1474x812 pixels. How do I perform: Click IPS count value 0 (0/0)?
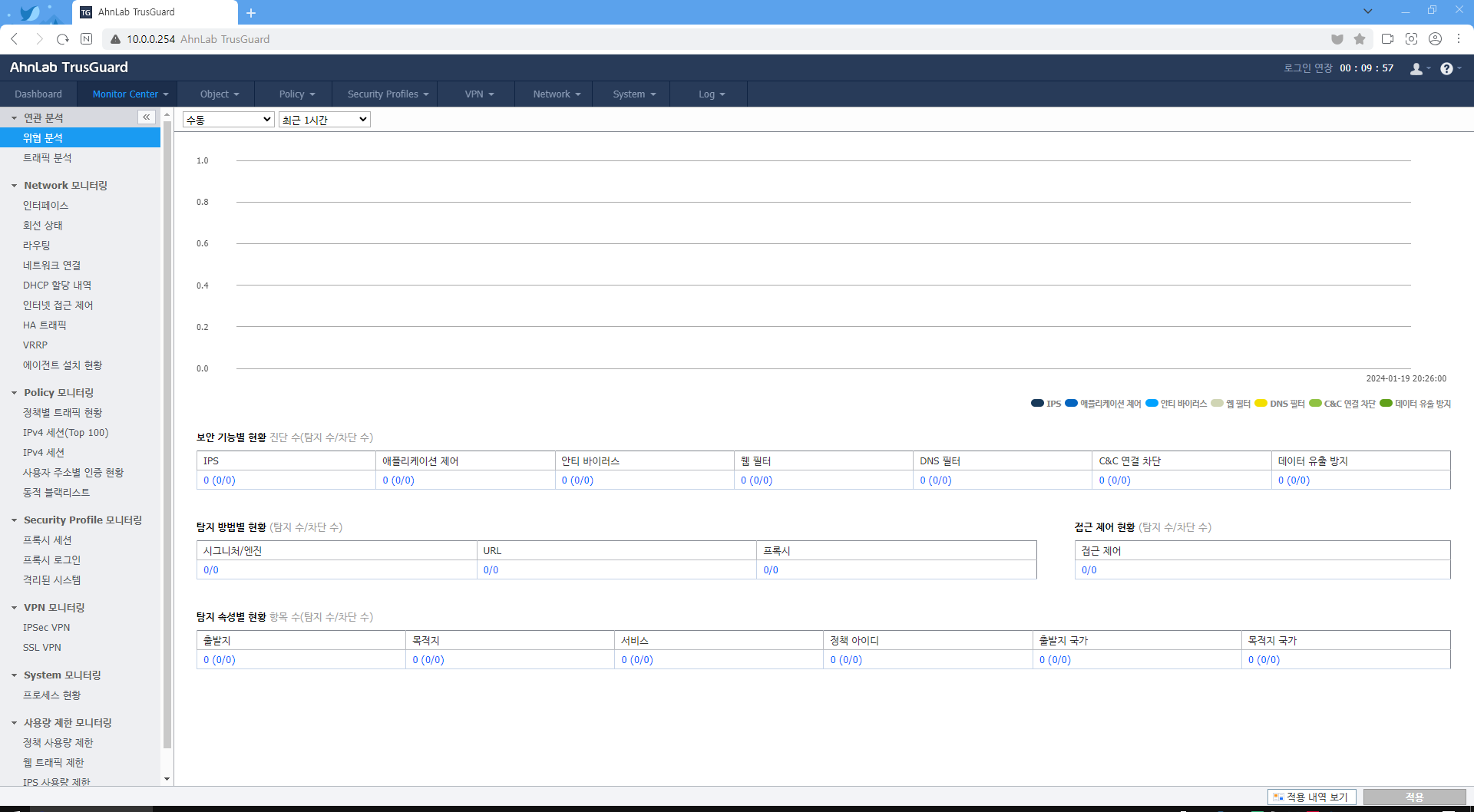tap(220, 480)
